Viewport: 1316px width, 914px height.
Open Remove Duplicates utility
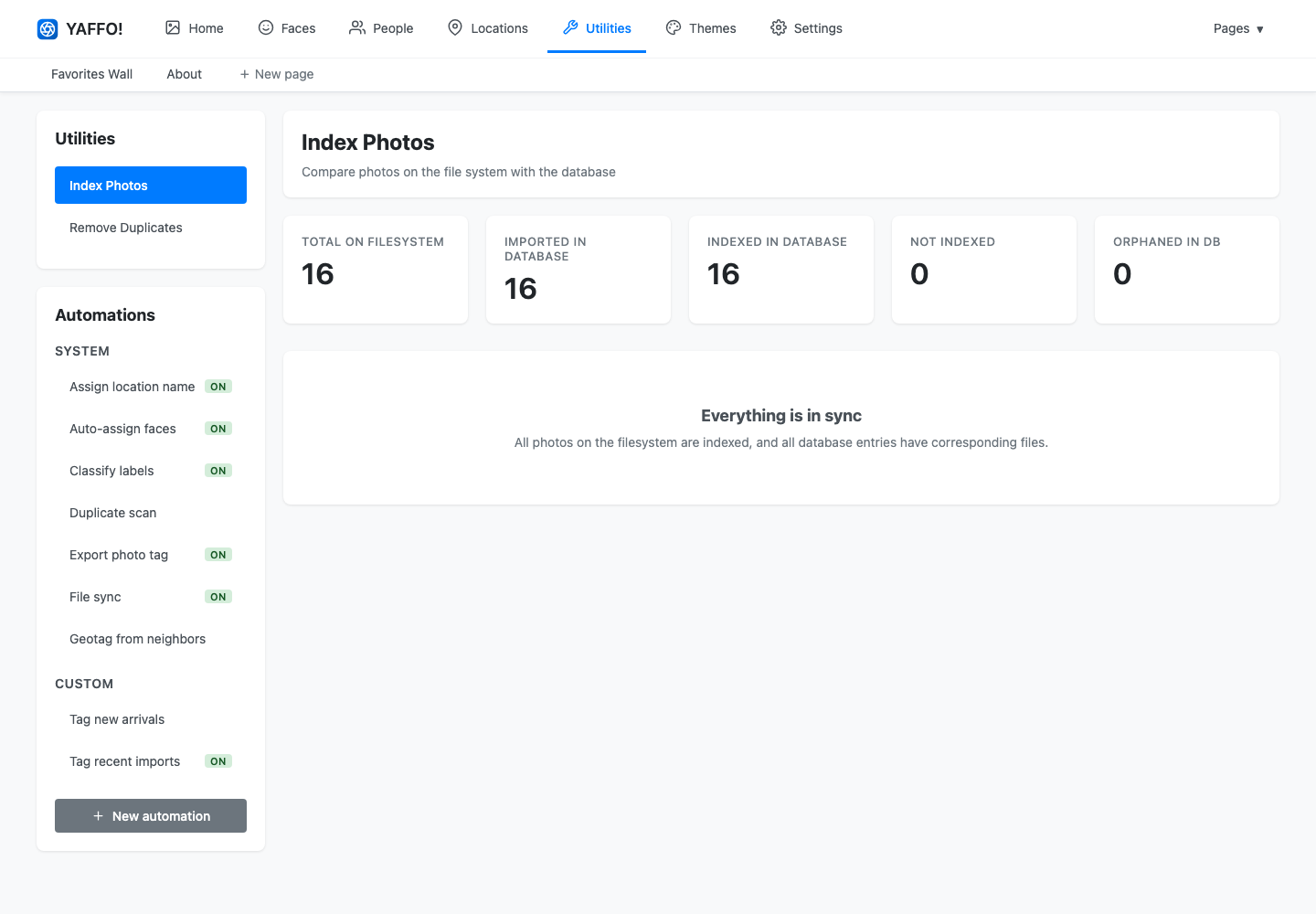click(x=151, y=228)
